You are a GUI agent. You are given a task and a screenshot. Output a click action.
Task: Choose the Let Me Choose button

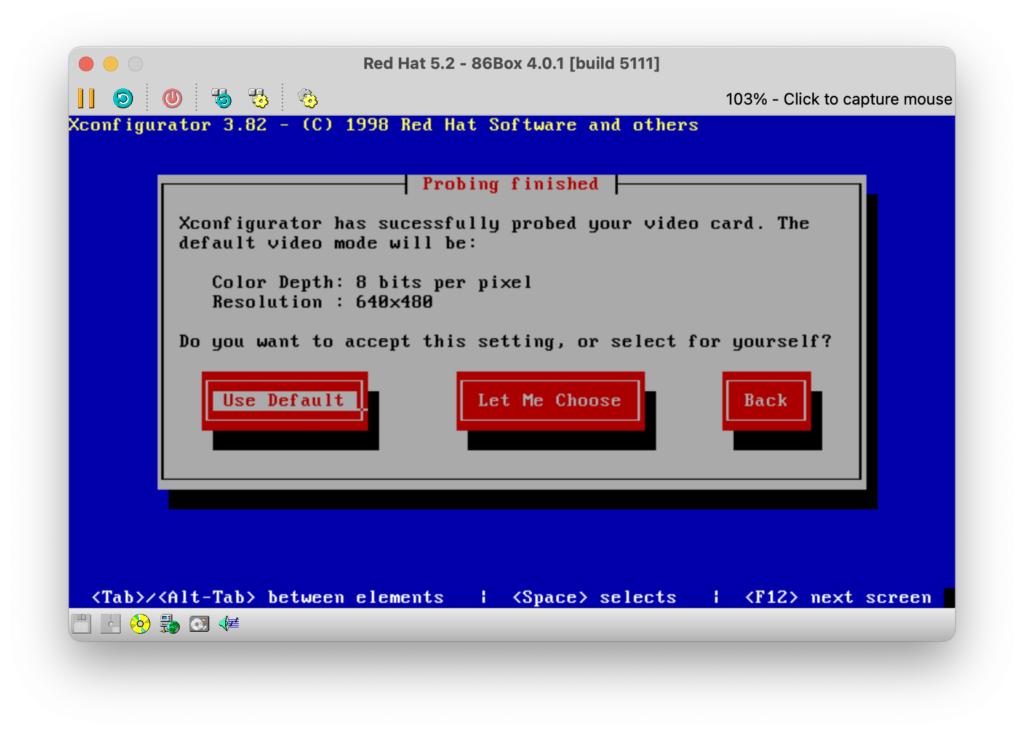click(x=551, y=401)
